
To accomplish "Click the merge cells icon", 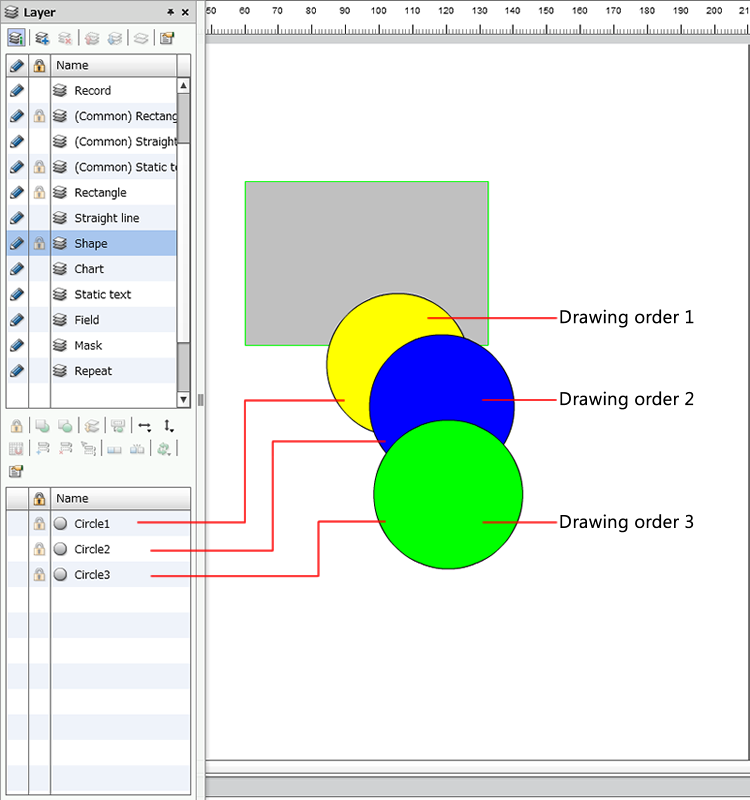I will click(114, 449).
